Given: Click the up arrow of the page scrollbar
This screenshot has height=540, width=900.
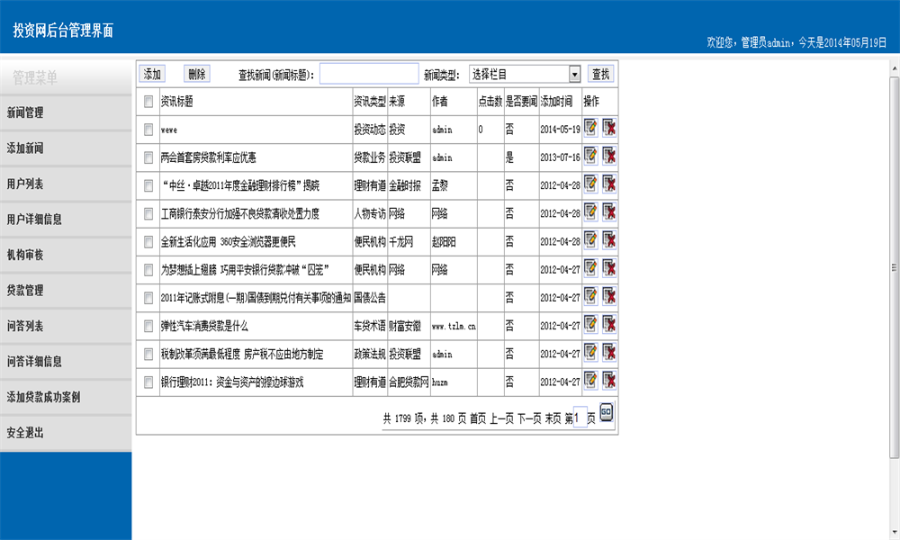Looking at the screenshot, I should point(894,69).
